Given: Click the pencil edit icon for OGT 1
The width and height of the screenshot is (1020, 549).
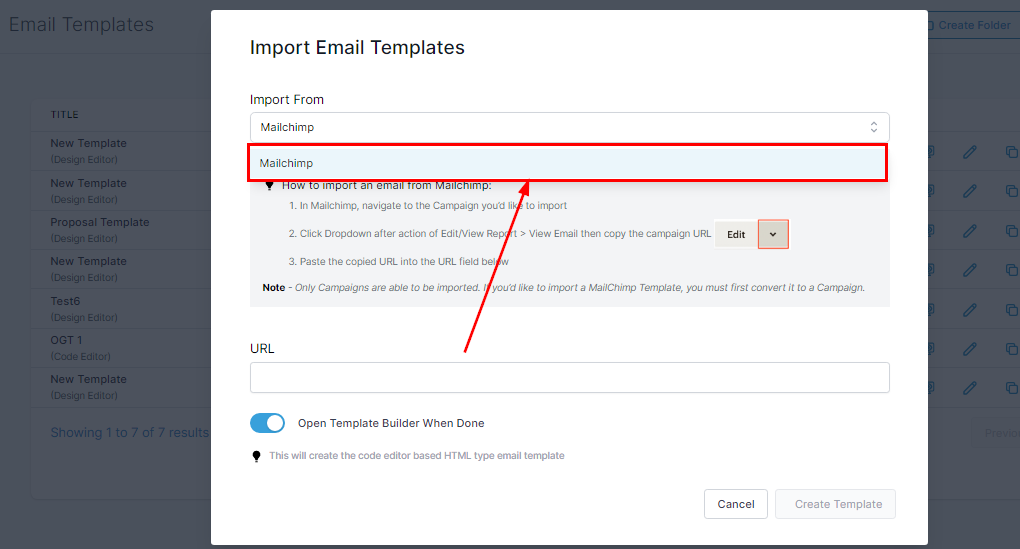Looking at the screenshot, I should 969,348.
